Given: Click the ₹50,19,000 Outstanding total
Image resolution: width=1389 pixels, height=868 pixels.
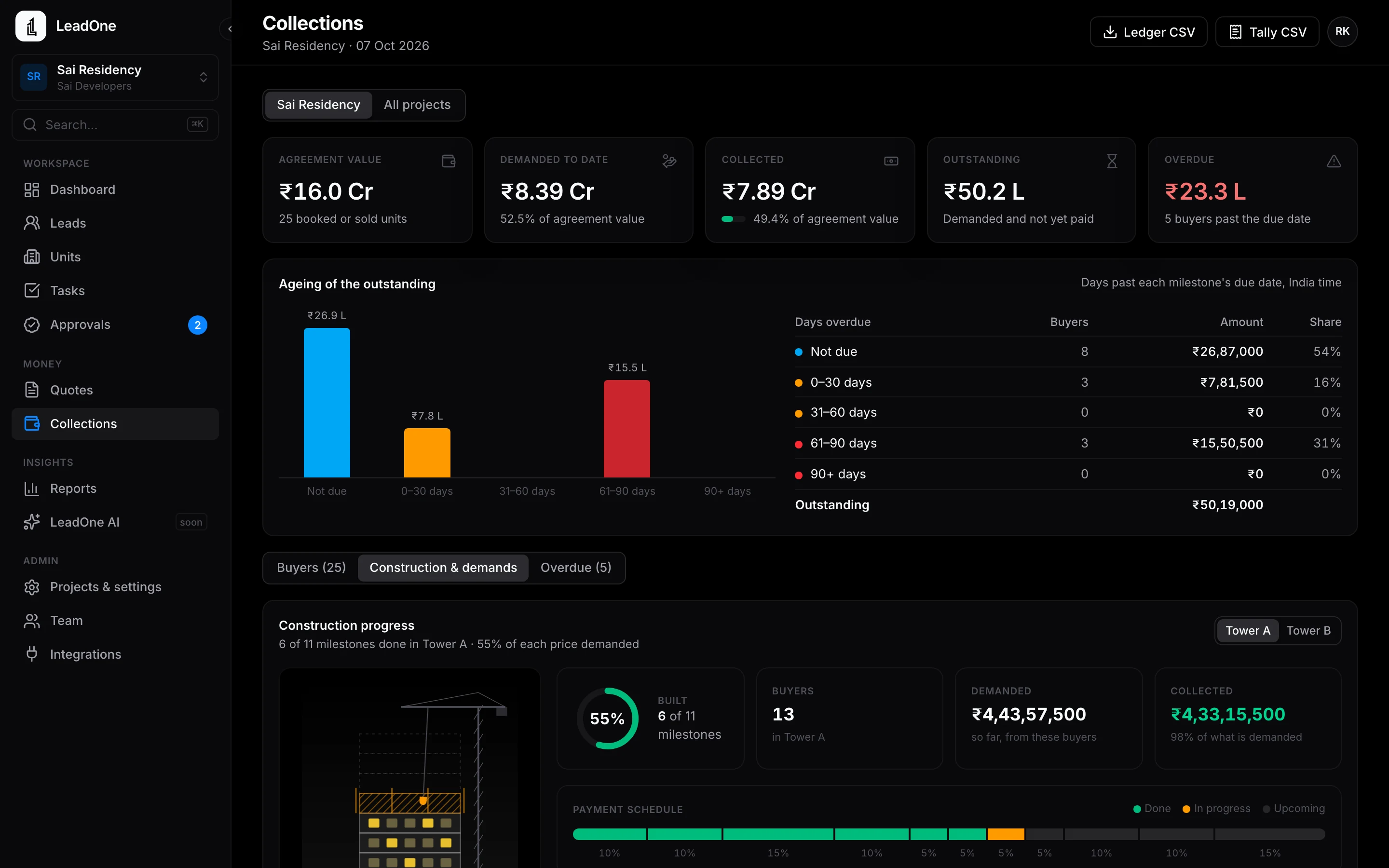Looking at the screenshot, I should click(x=1228, y=504).
